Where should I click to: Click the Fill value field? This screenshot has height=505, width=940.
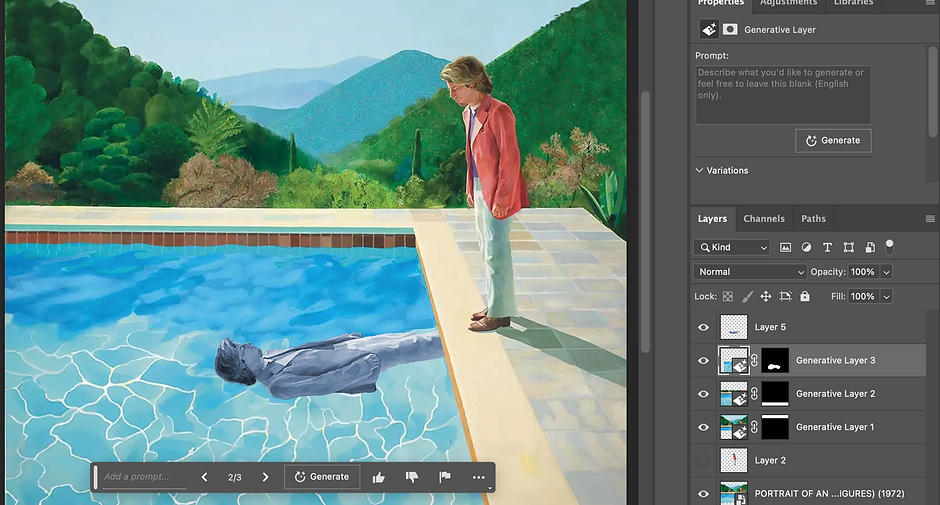click(x=863, y=296)
